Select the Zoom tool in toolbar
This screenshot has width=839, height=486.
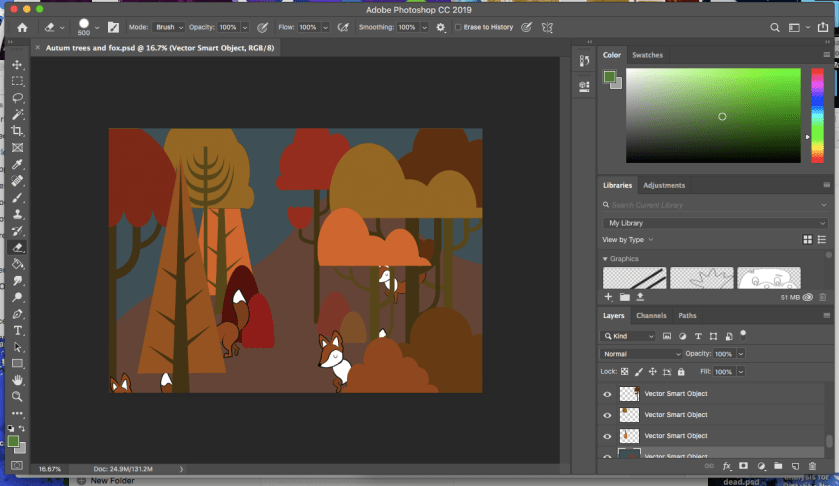17,397
